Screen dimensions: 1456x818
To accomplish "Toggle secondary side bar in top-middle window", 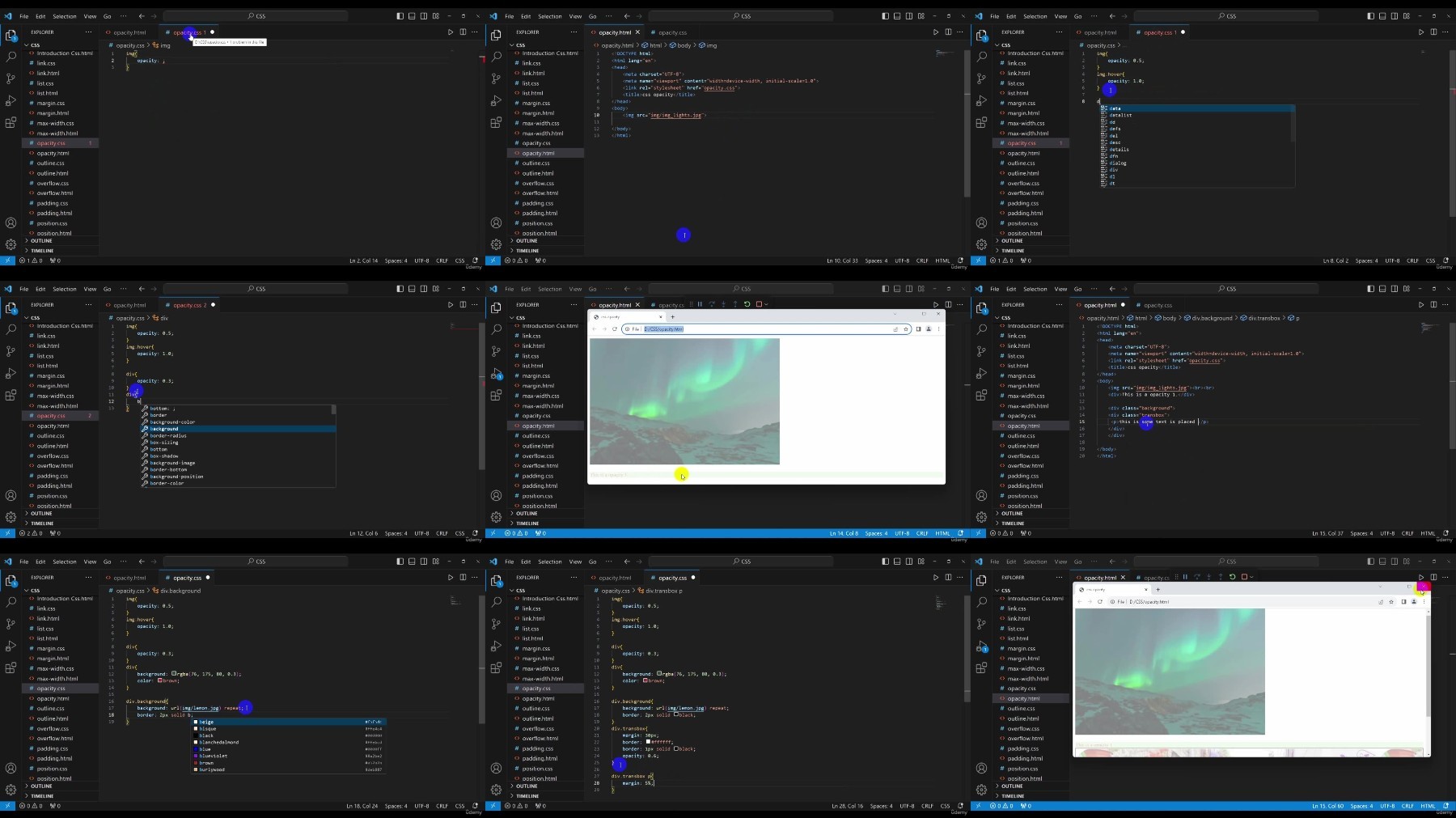I will coord(909,16).
